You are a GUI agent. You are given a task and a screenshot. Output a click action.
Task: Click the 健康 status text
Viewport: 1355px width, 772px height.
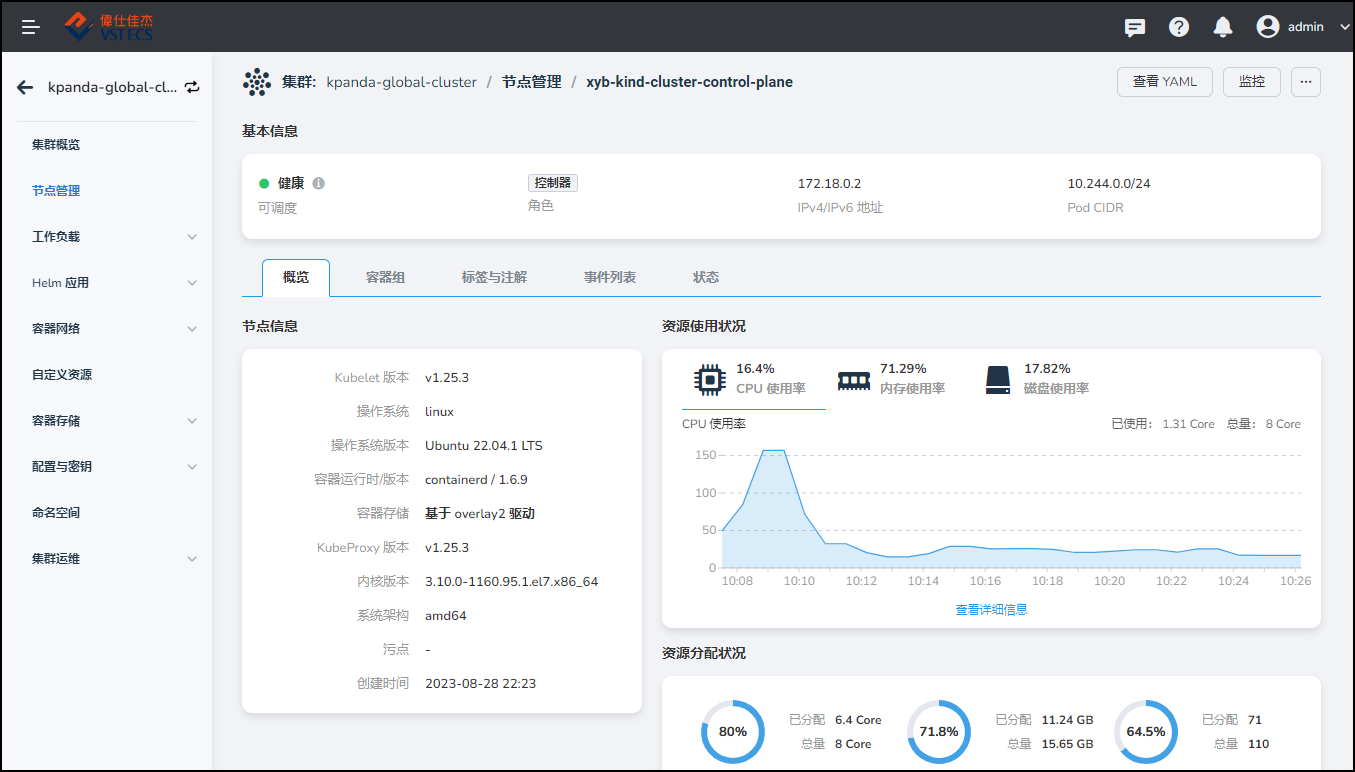[291, 183]
